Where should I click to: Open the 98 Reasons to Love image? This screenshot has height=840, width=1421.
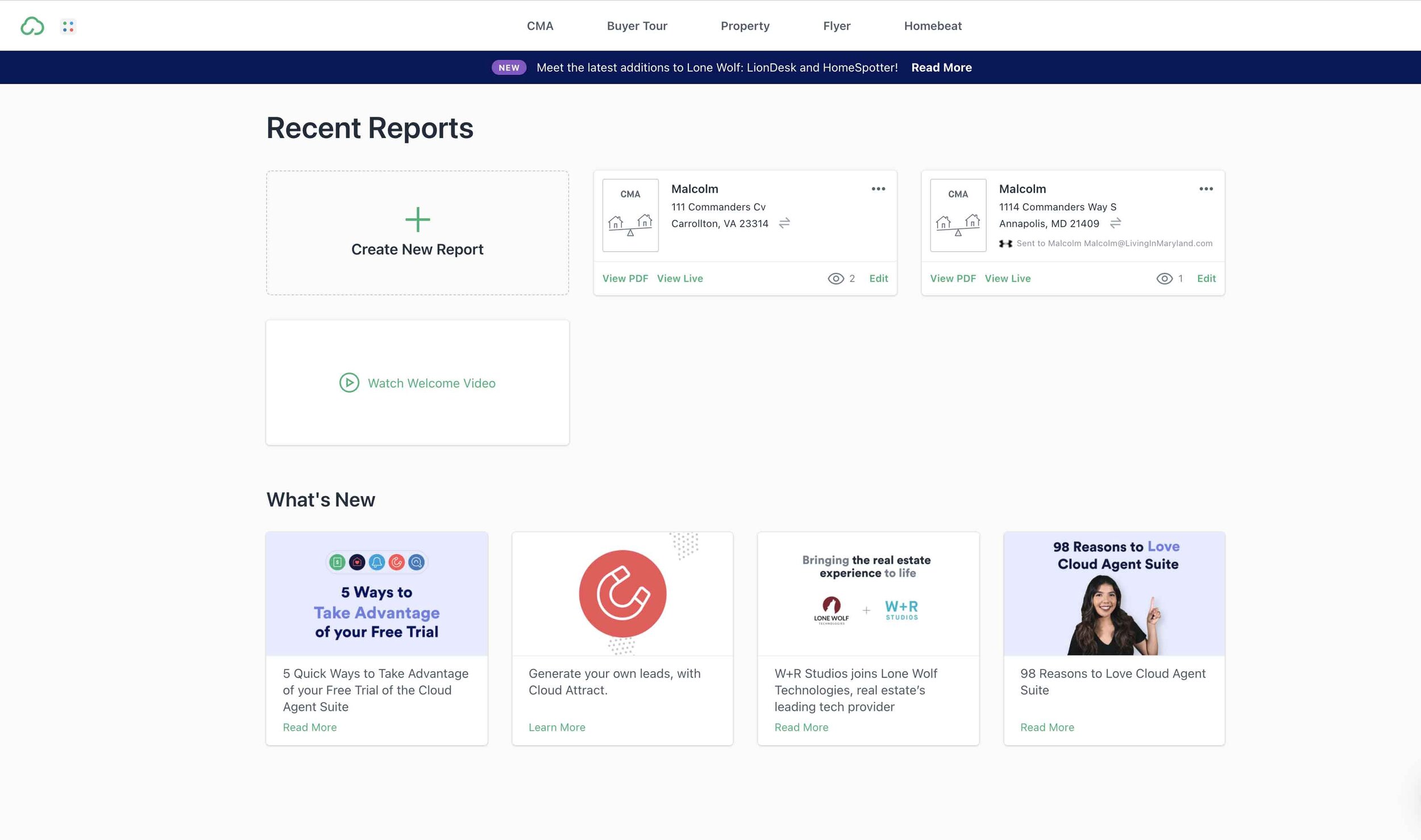click(1114, 594)
